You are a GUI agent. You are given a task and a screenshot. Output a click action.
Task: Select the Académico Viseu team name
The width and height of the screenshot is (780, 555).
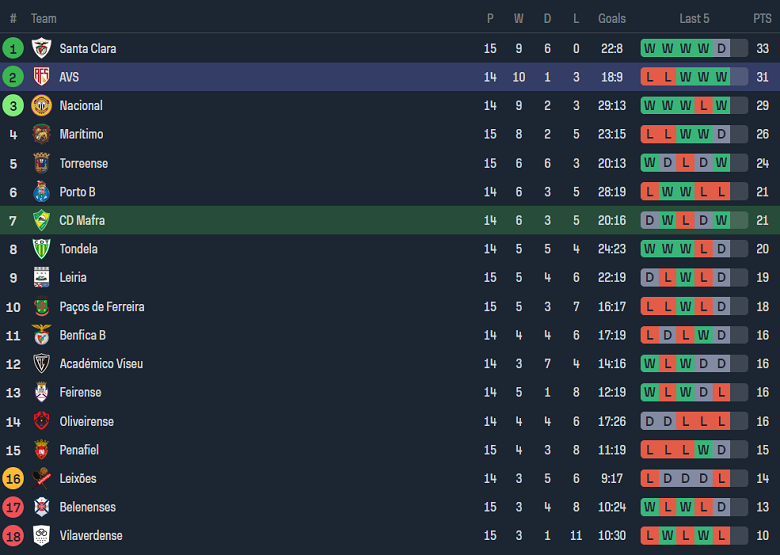pos(100,364)
